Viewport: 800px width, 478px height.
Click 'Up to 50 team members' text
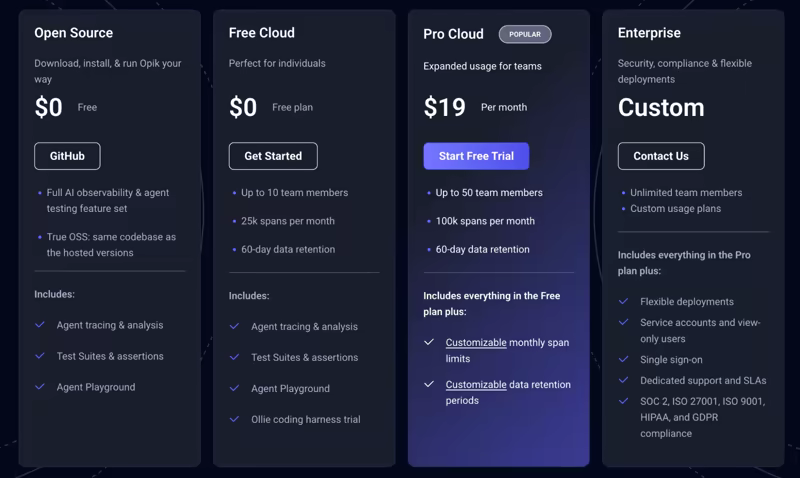[x=489, y=193]
